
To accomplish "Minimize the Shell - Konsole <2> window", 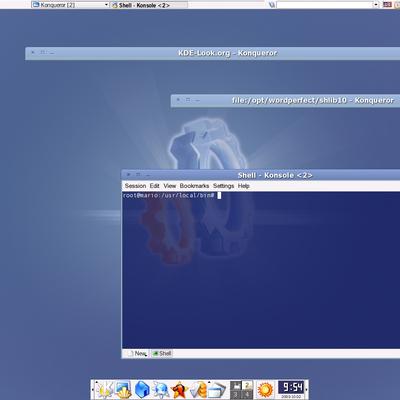I will (x=148, y=175).
